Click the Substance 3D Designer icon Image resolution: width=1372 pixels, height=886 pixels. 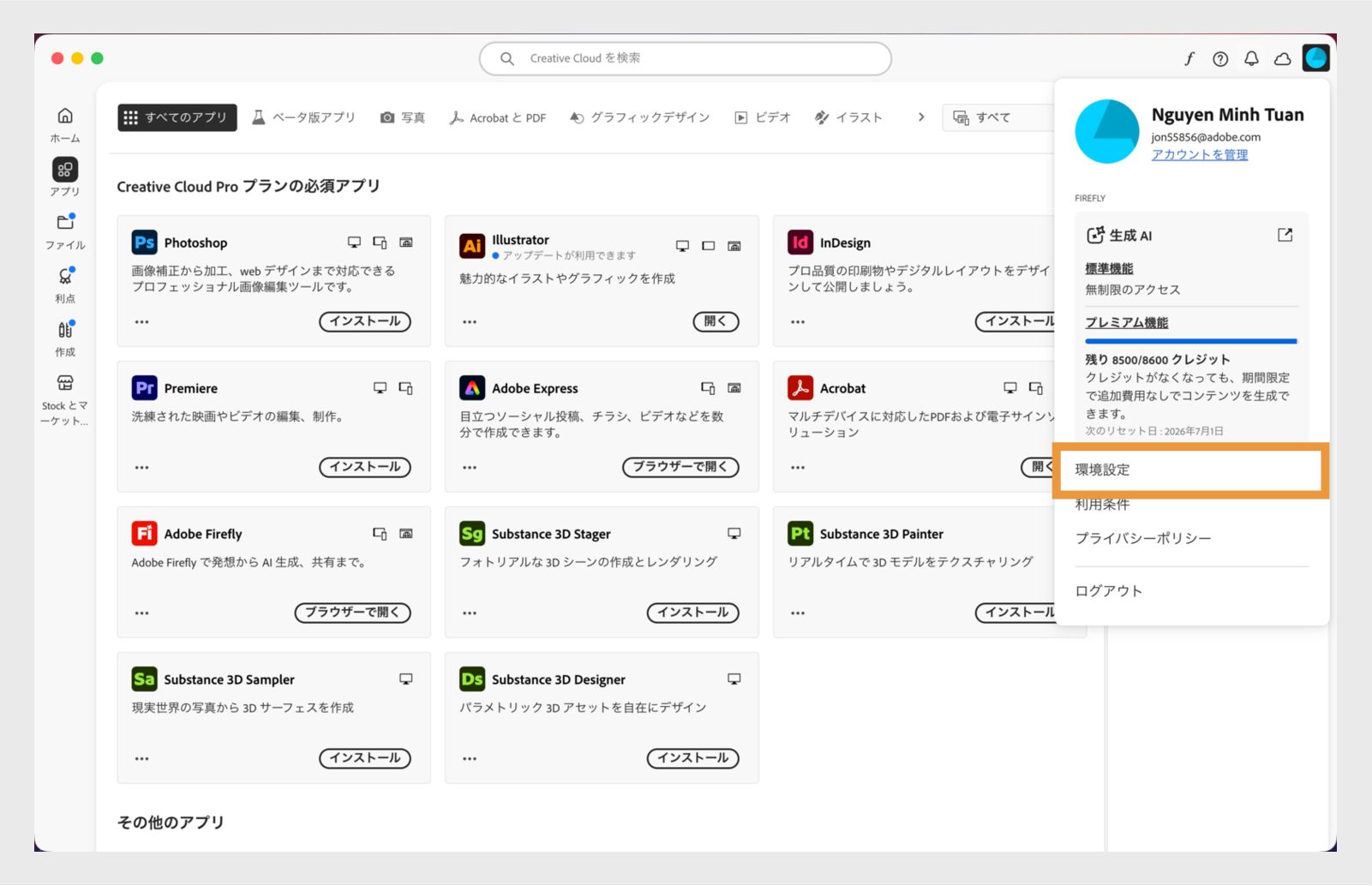(x=472, y=679)
